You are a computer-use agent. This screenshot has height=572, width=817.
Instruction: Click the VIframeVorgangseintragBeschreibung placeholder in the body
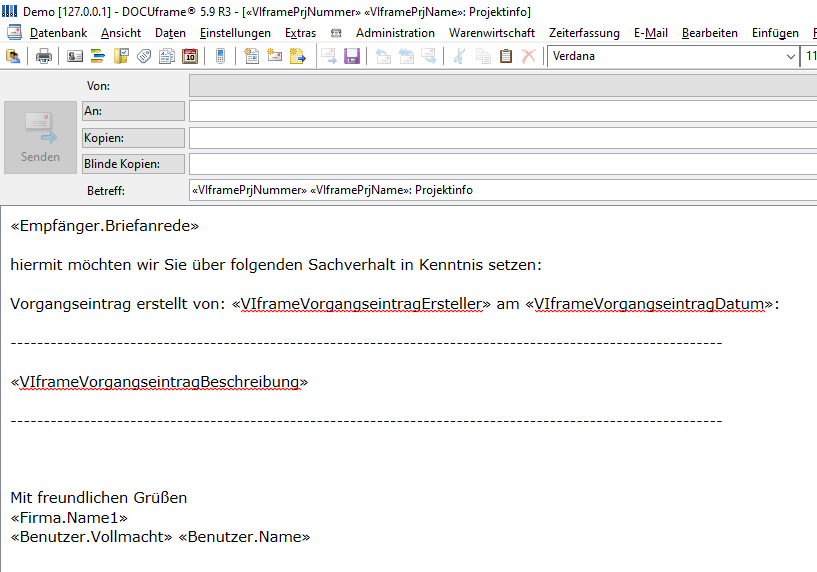point(159,382)
